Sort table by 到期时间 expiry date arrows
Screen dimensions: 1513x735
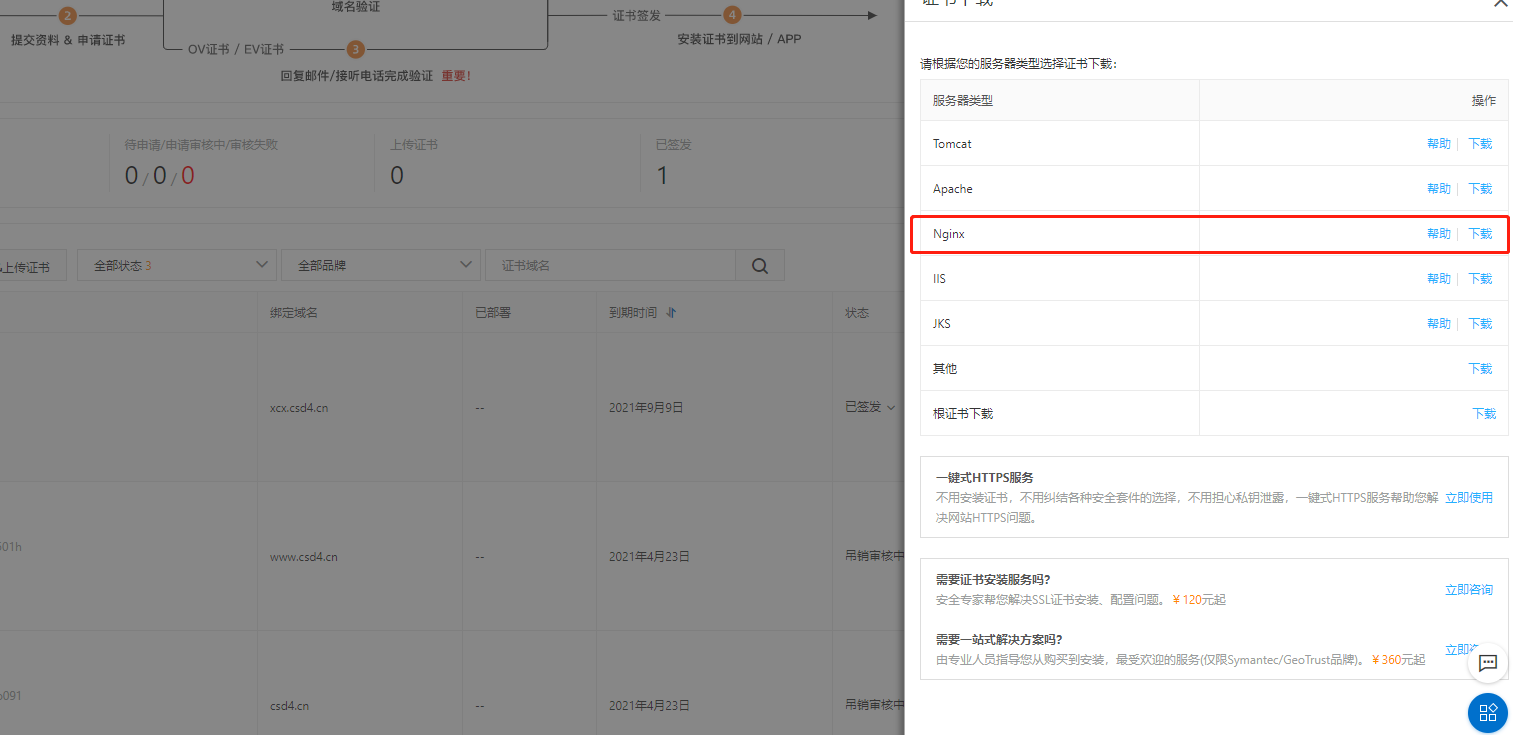point(670,312)
